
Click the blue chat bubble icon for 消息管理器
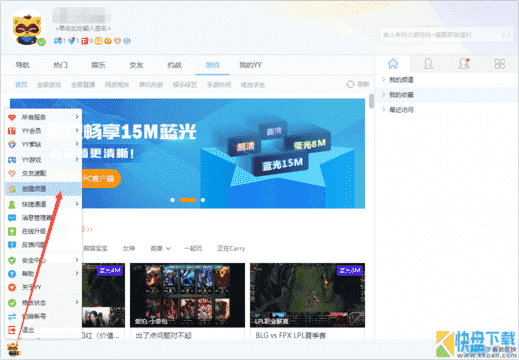coord(12,218)
